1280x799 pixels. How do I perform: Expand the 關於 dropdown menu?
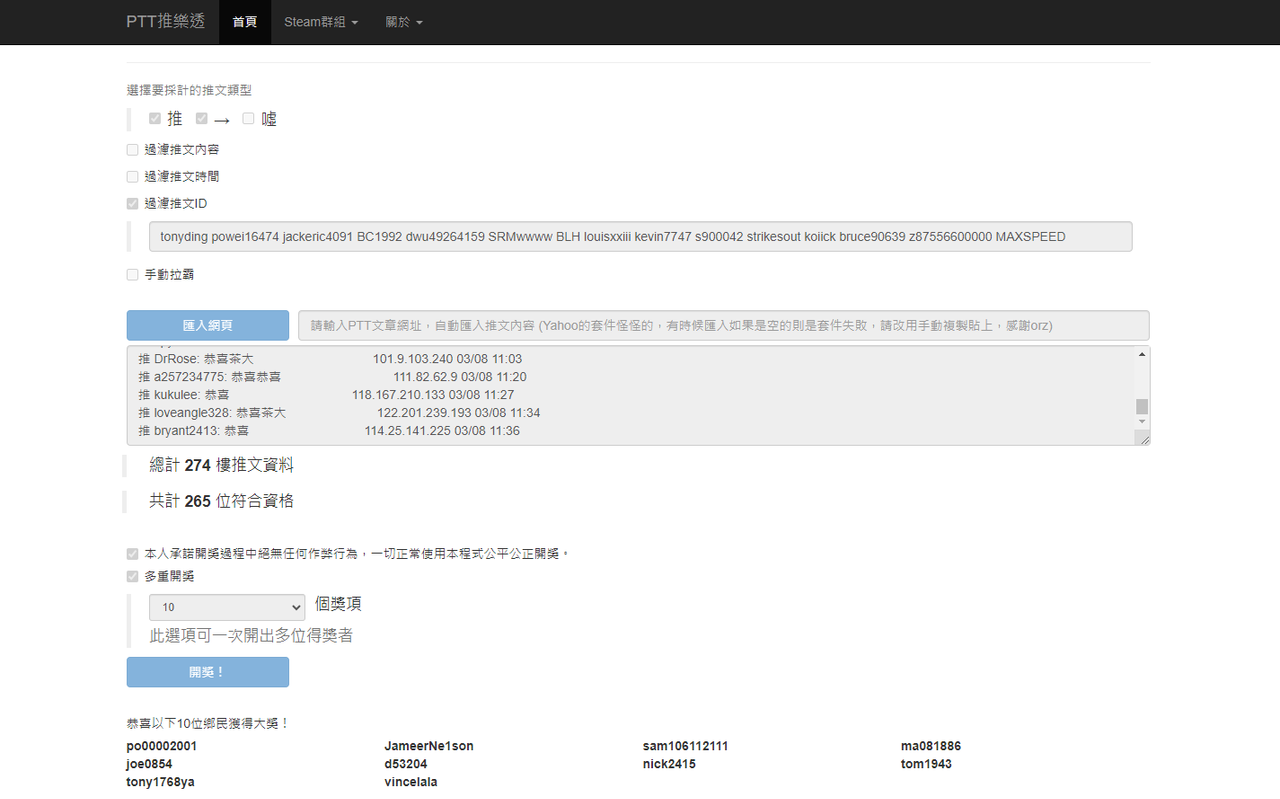(x=404, y=21)
